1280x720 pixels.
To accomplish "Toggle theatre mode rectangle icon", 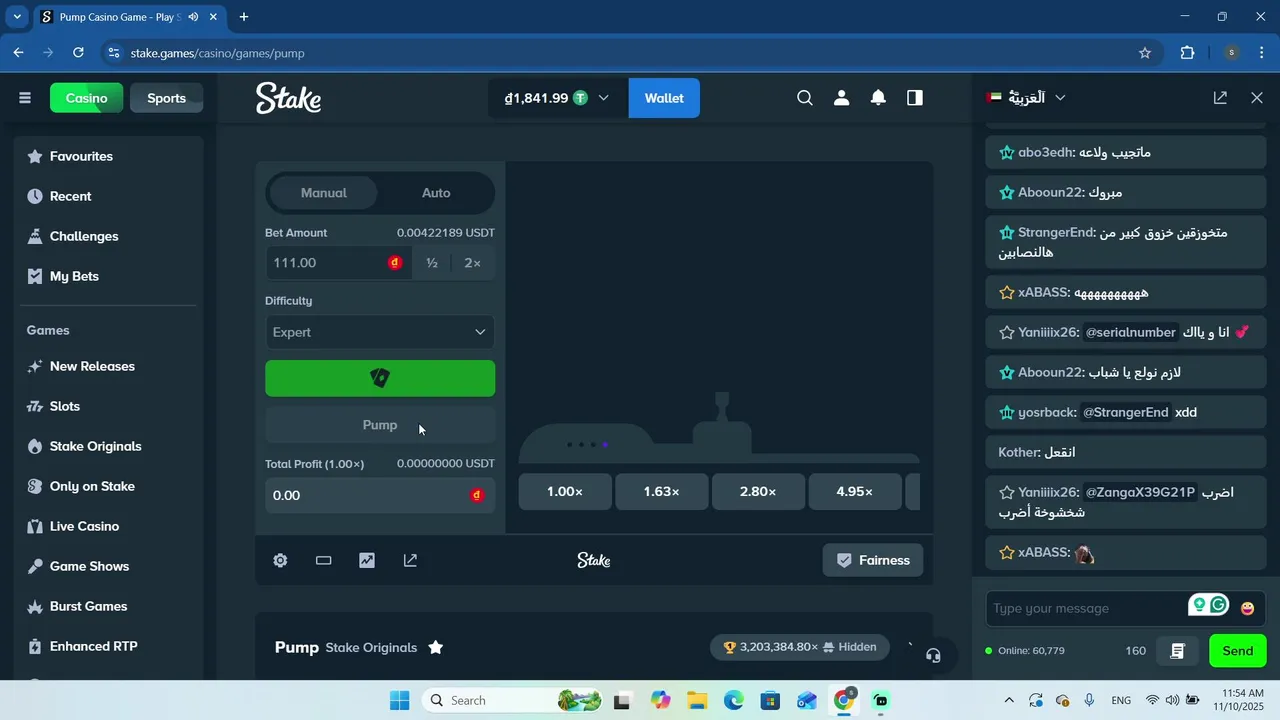I will [x=323, y=560].
